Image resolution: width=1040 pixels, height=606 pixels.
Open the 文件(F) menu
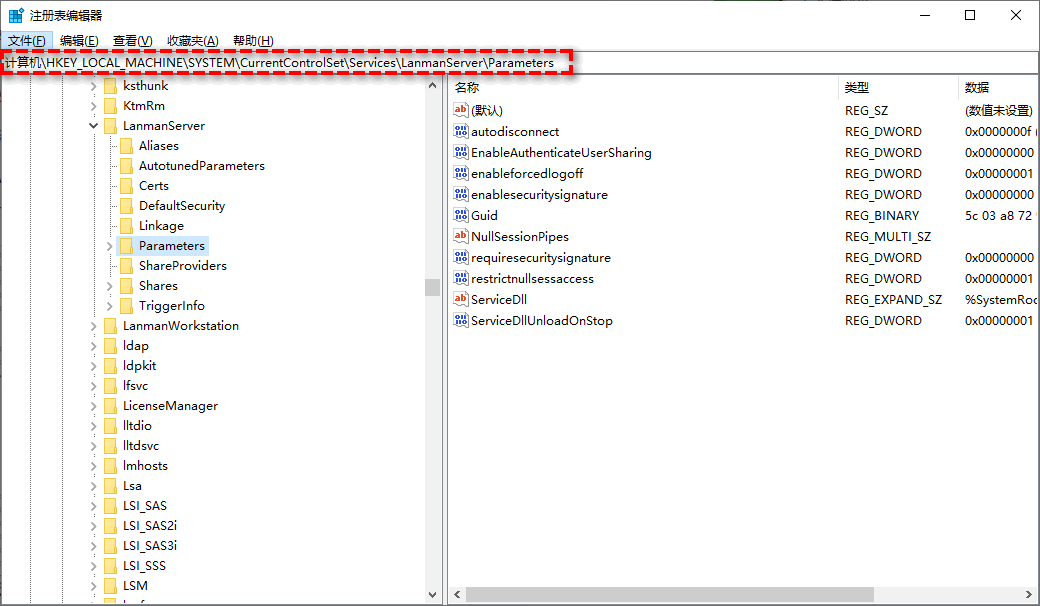pyautogui.click(x=26, y=41)
